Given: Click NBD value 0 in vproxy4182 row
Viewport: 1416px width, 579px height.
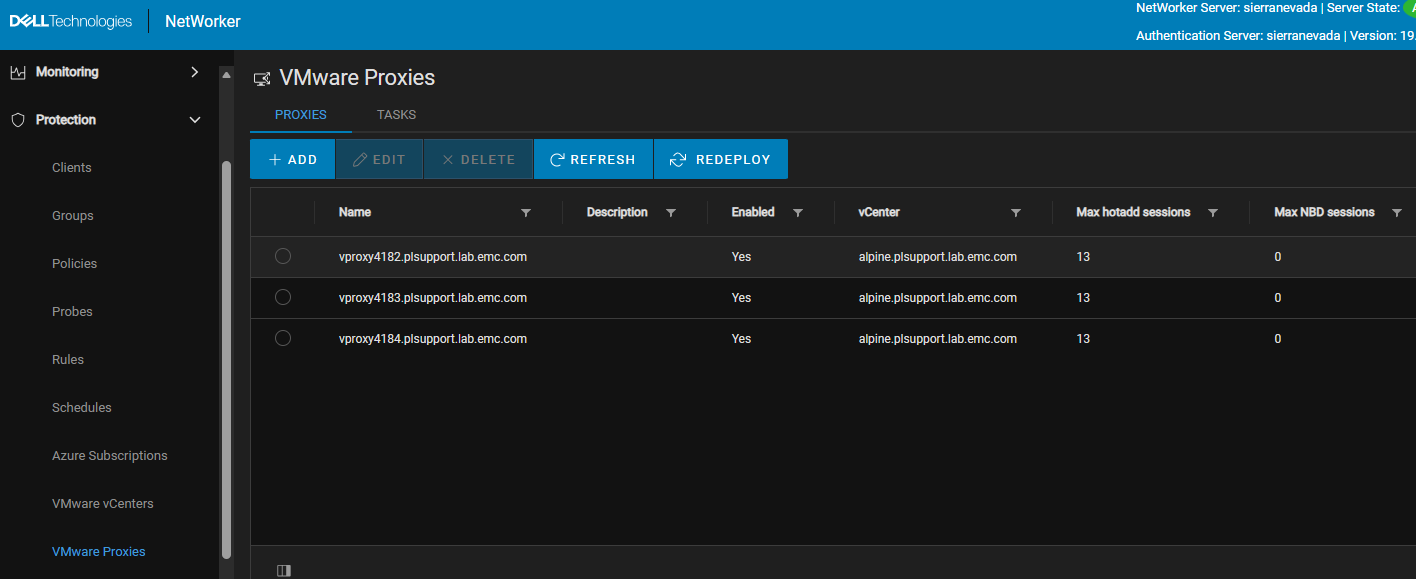Looking at the screenshot, I should 1278,257.
